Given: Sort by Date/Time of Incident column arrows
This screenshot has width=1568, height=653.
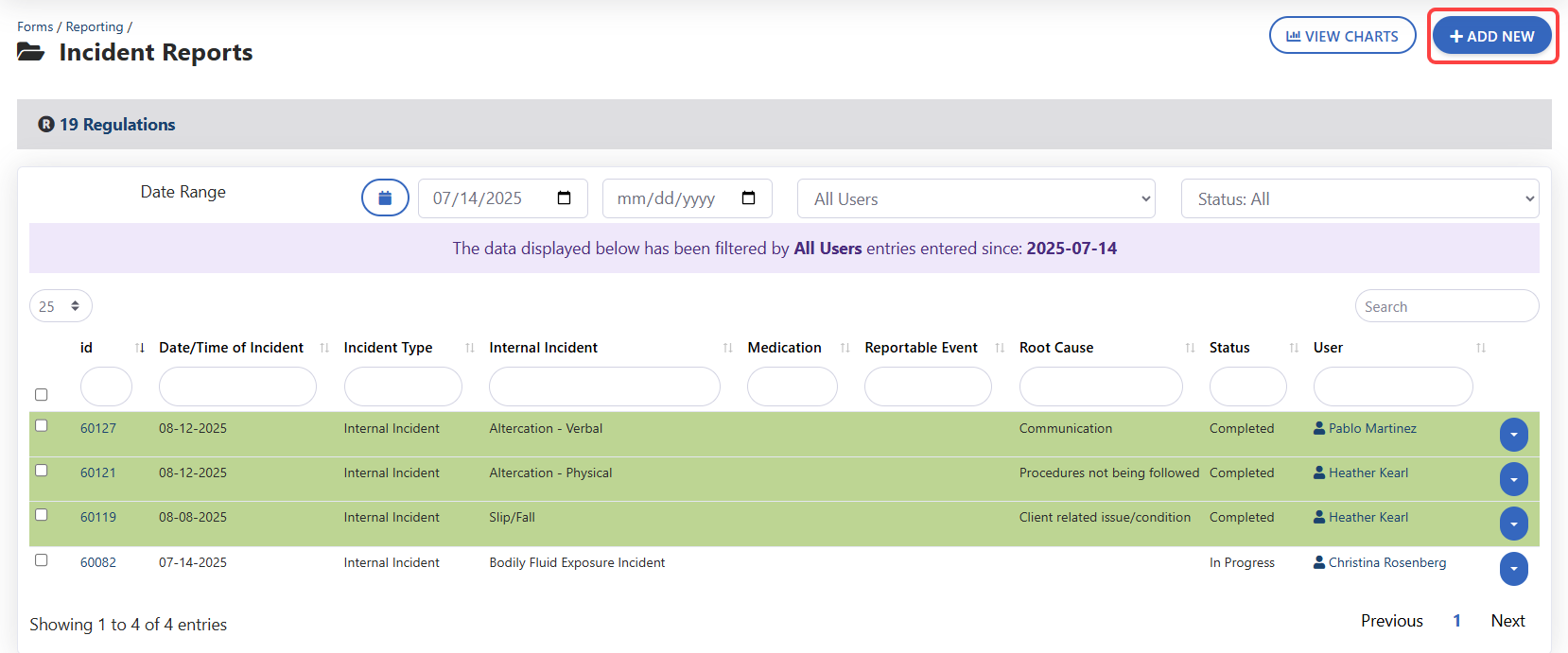Looking at the screenshot, I should tap(324, 348).
